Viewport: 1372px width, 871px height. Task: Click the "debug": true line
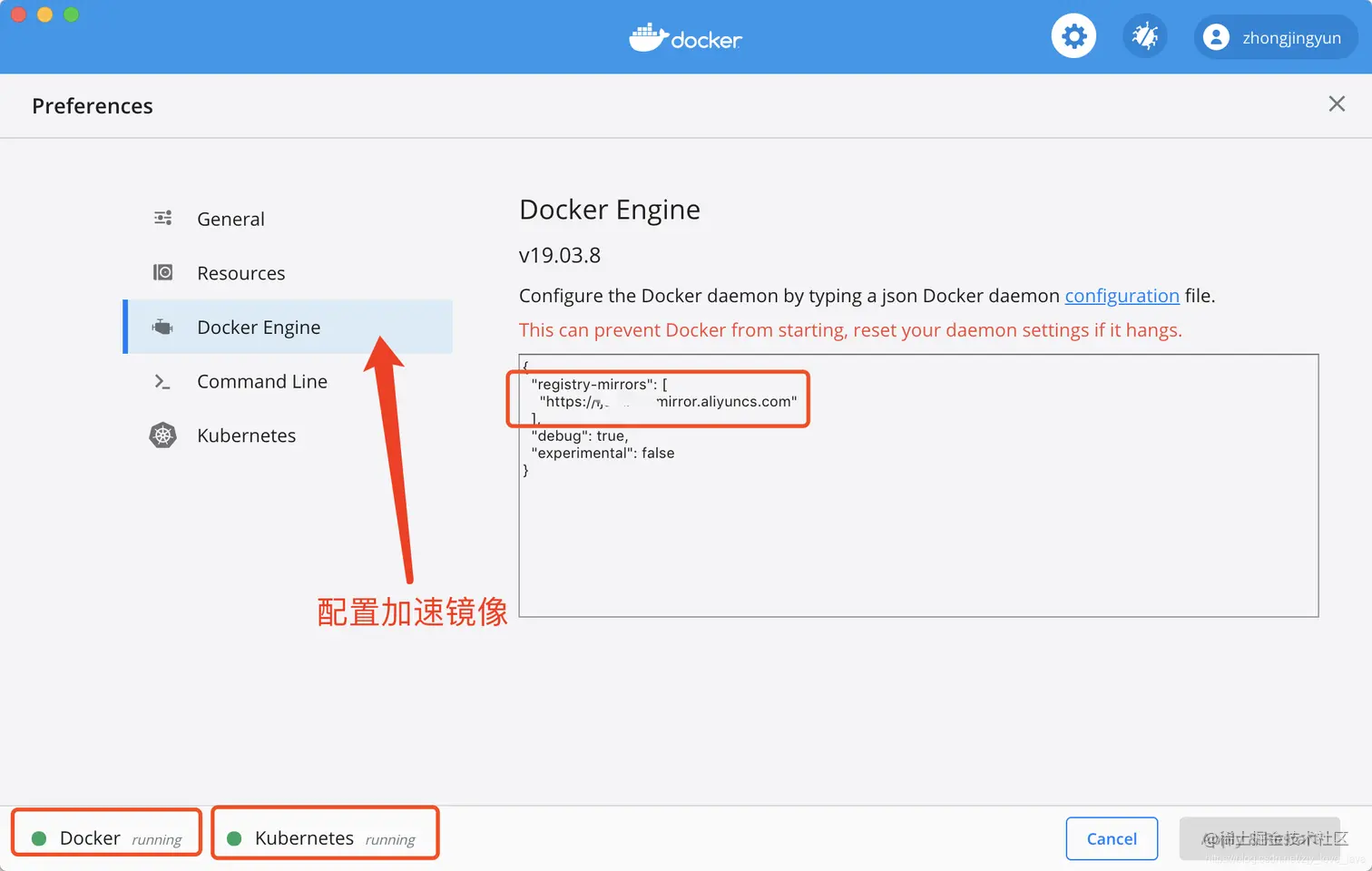(x=579, y=435)
